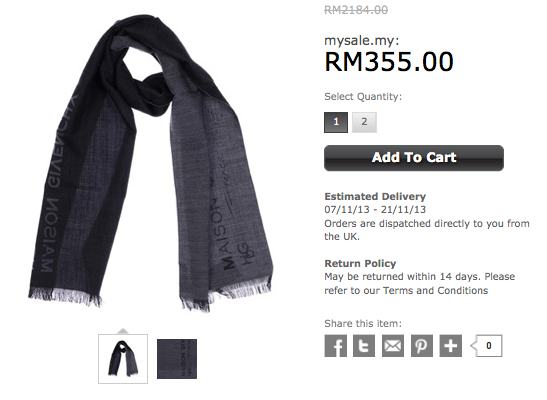This screenshot has height=400, width=547.
Task: Select quantity 1
Action: (336, 122)
